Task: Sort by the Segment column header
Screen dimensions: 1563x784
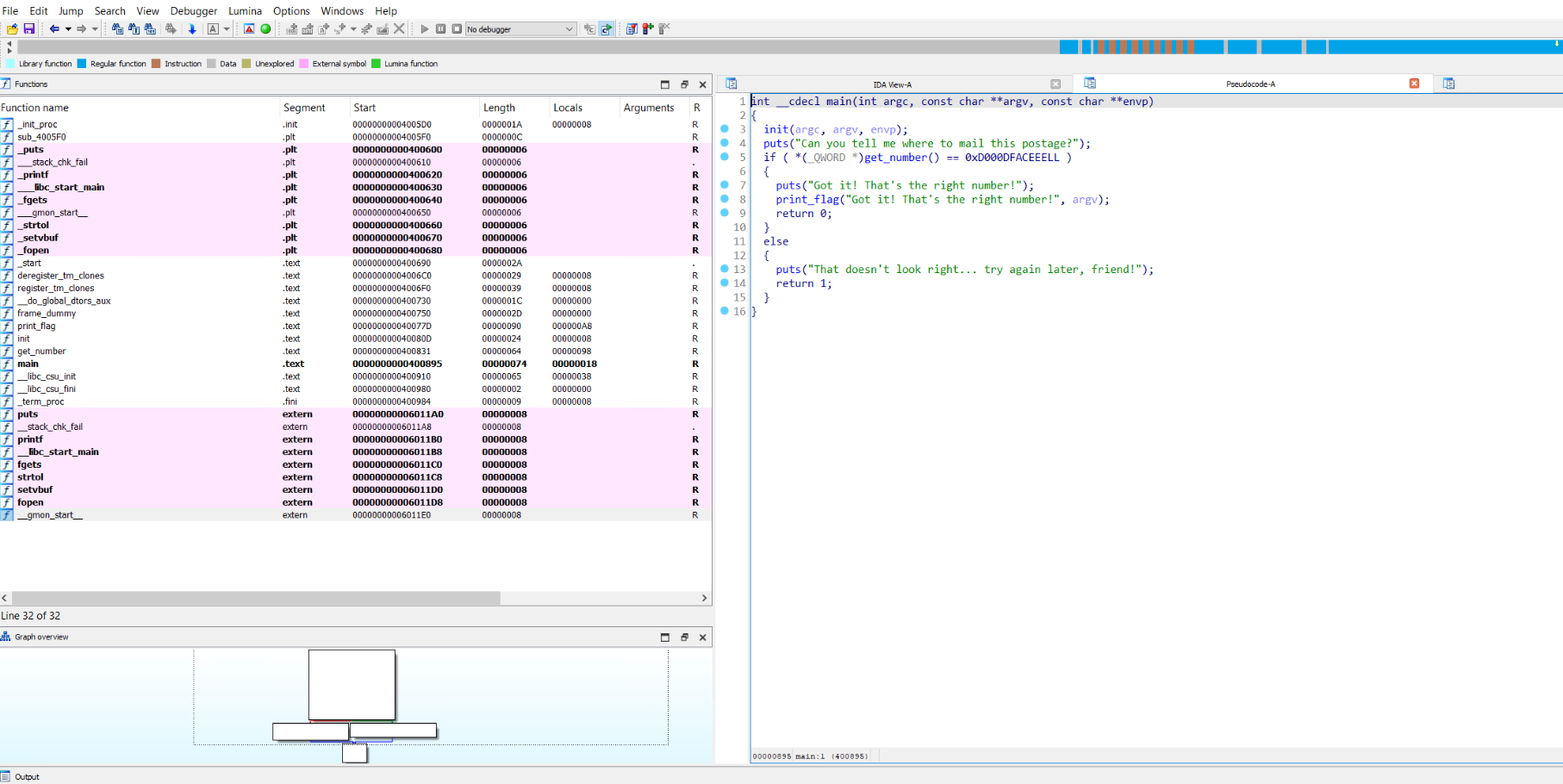Action: click(314, 108)
